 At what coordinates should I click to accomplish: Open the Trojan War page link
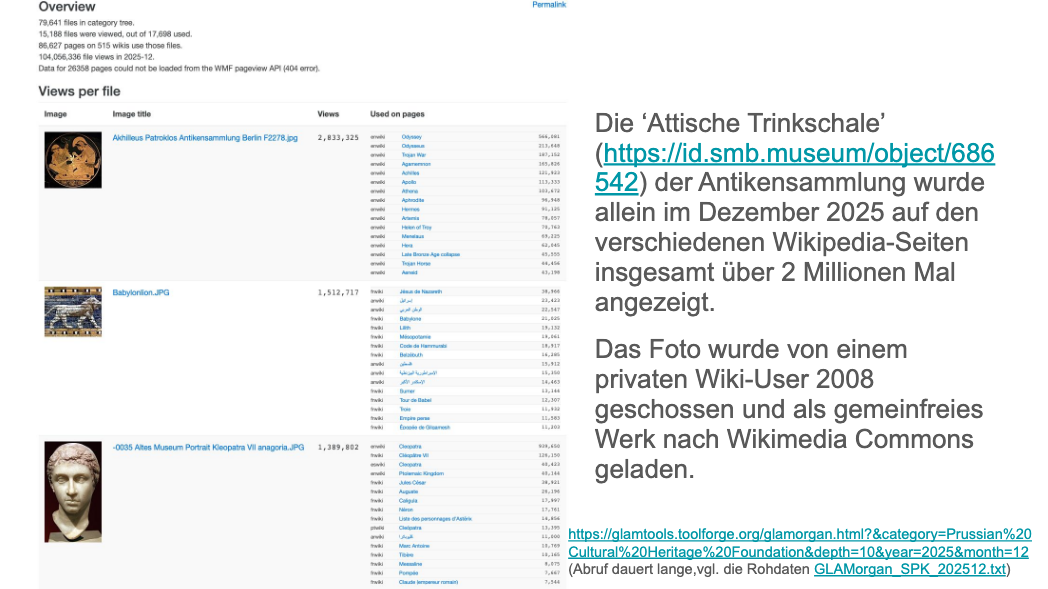[x=413, y=154]
